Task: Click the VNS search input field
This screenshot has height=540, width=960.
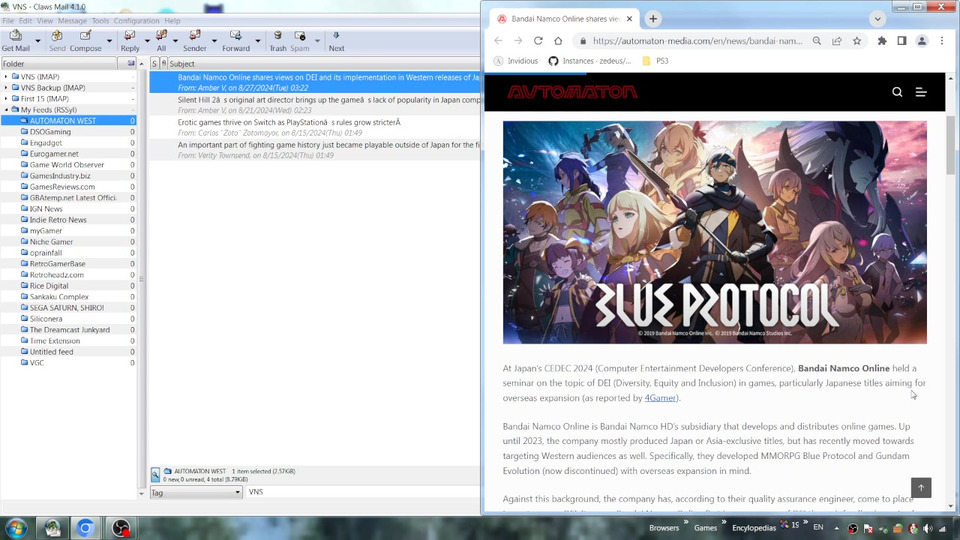Action: click(x=363, y=492)
